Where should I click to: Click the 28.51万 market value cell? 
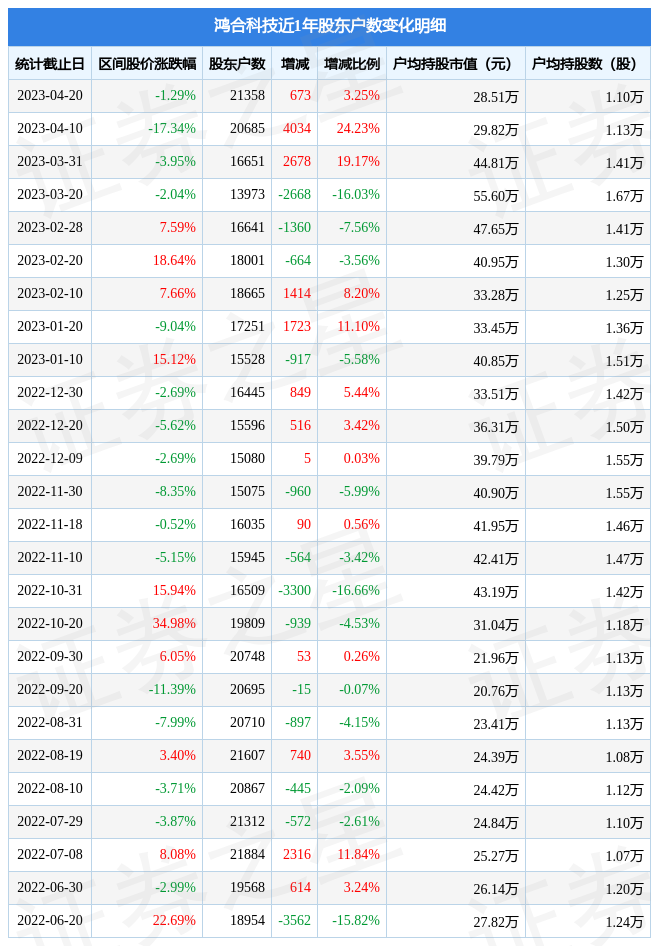coord(496,97)
